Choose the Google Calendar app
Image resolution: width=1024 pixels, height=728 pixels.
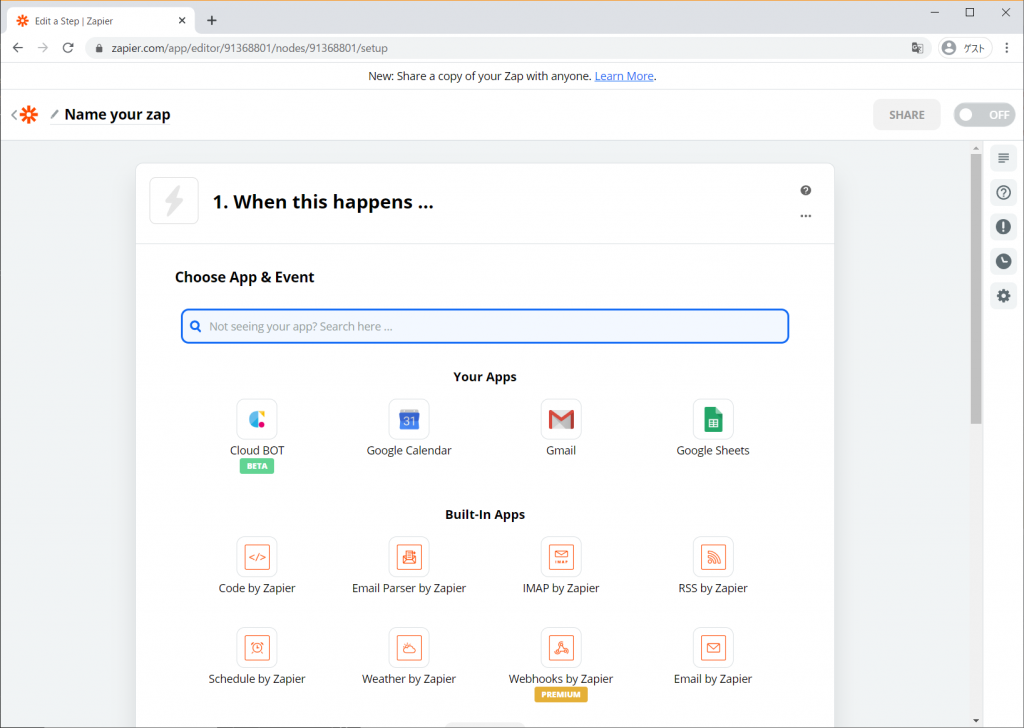tap(409, 419)
